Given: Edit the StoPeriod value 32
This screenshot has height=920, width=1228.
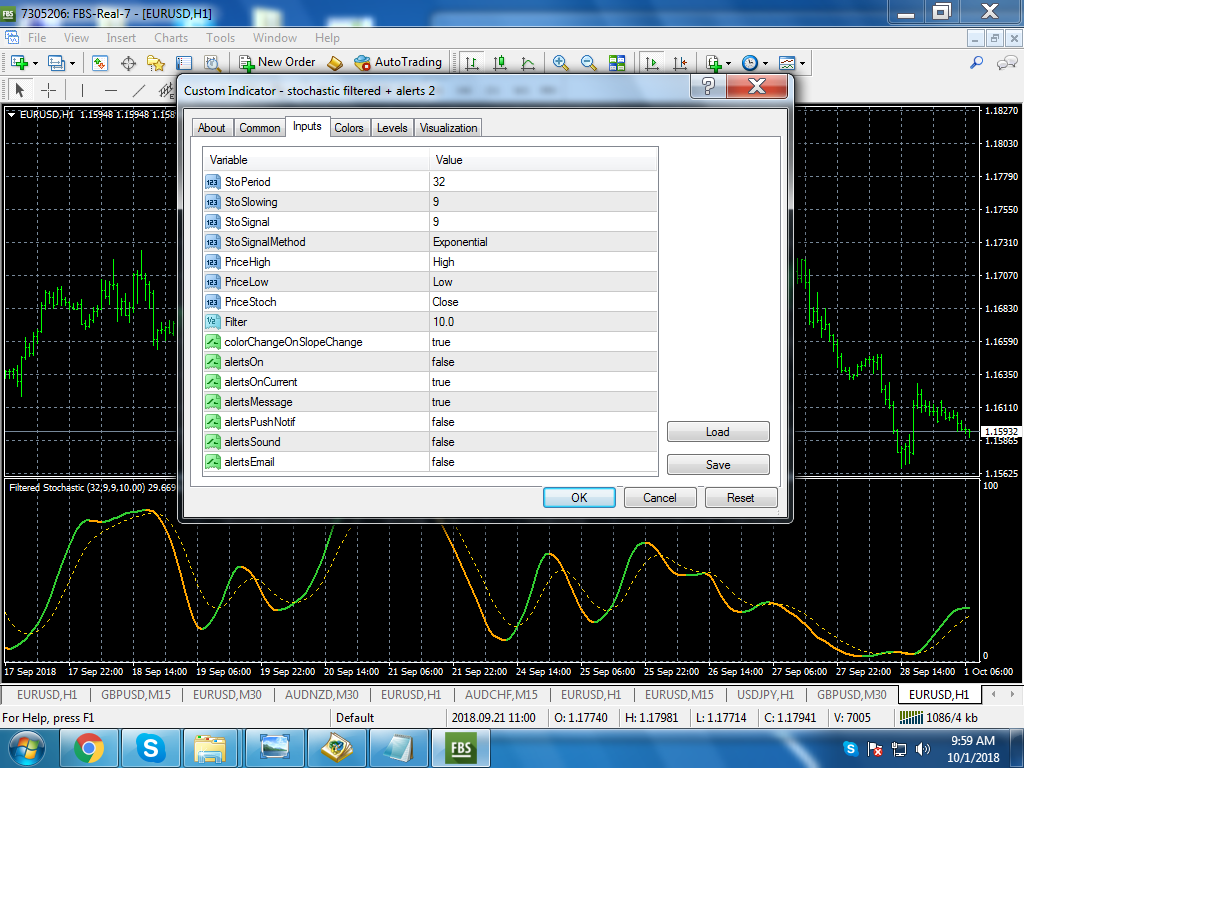Looking at the screenshot, I should click(439, 182).
